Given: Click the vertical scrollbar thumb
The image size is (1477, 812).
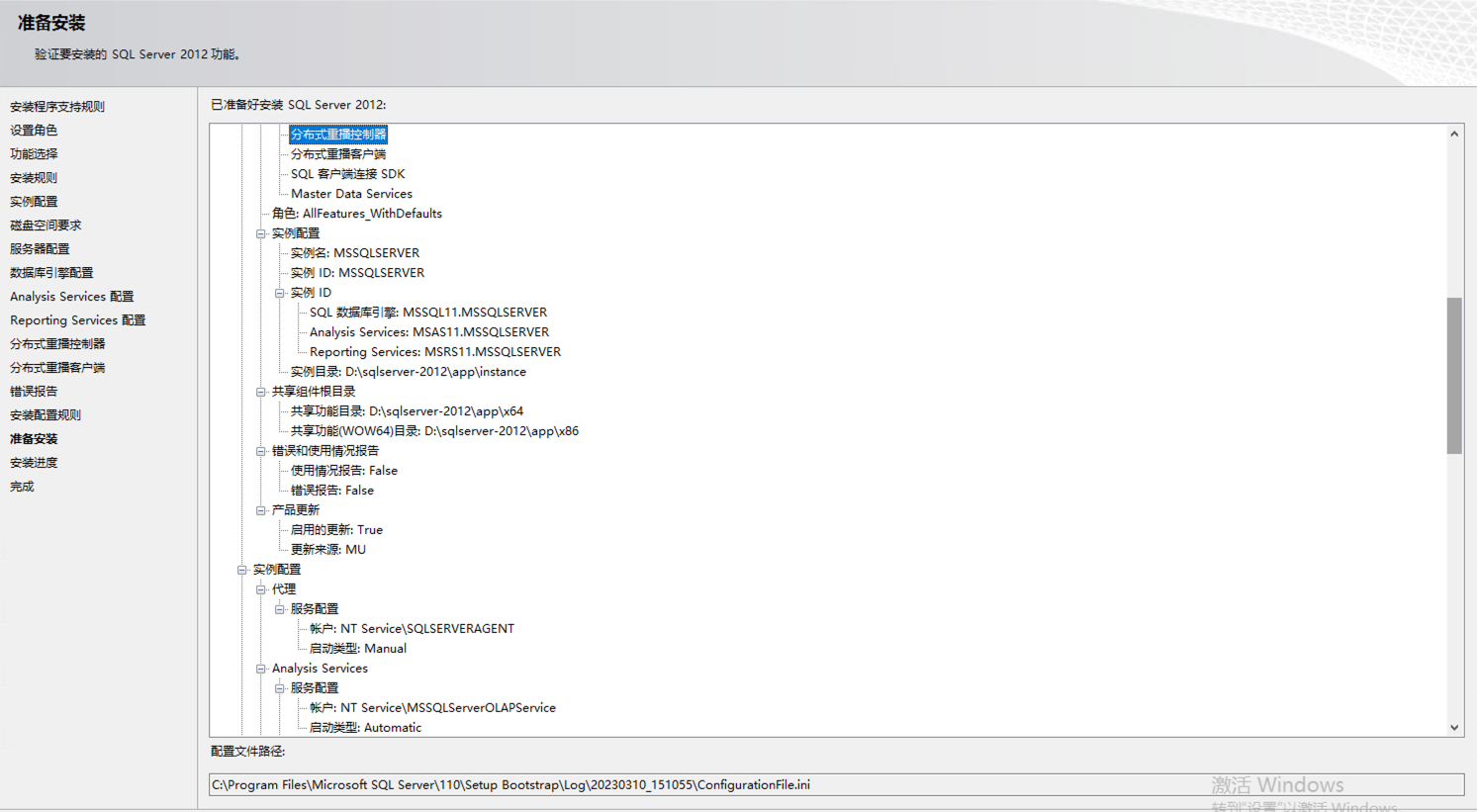Looking at the screenshot, I should [x=1454, y=376].
